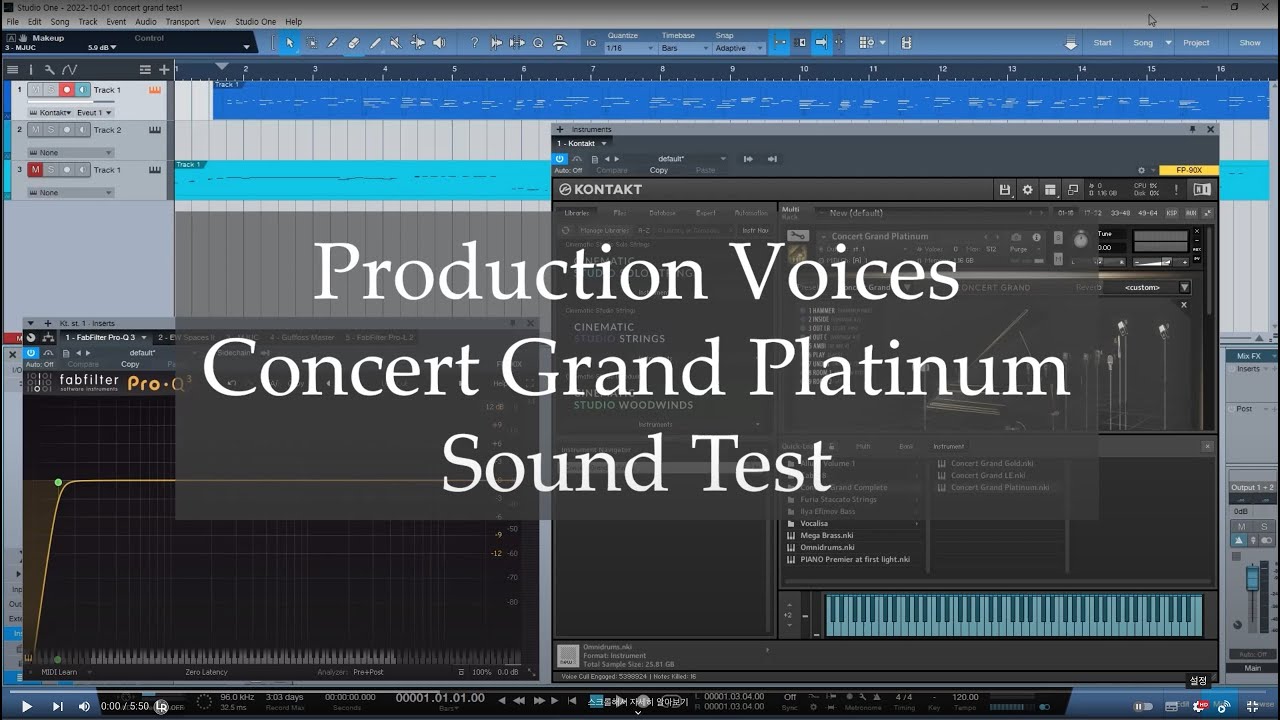
Task: Open Transport menu
Action: pyautogui.click(x=182, y=21)
